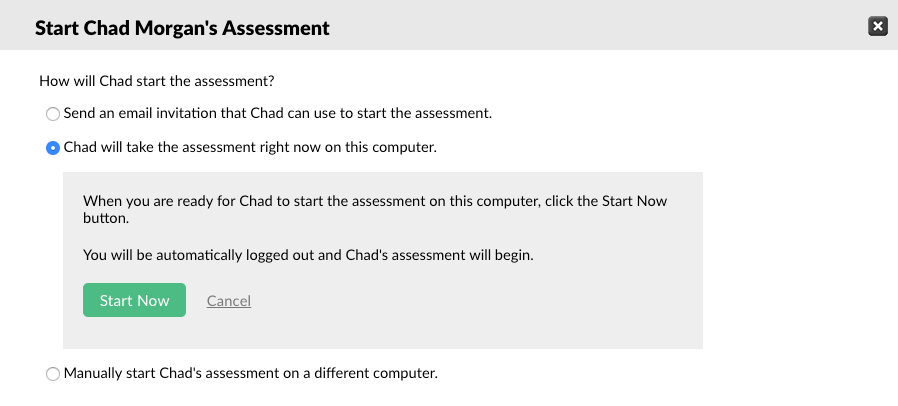This screenshot has width=898, height=406.
Task: Click the Cancel link
Action: coord(228,301)
